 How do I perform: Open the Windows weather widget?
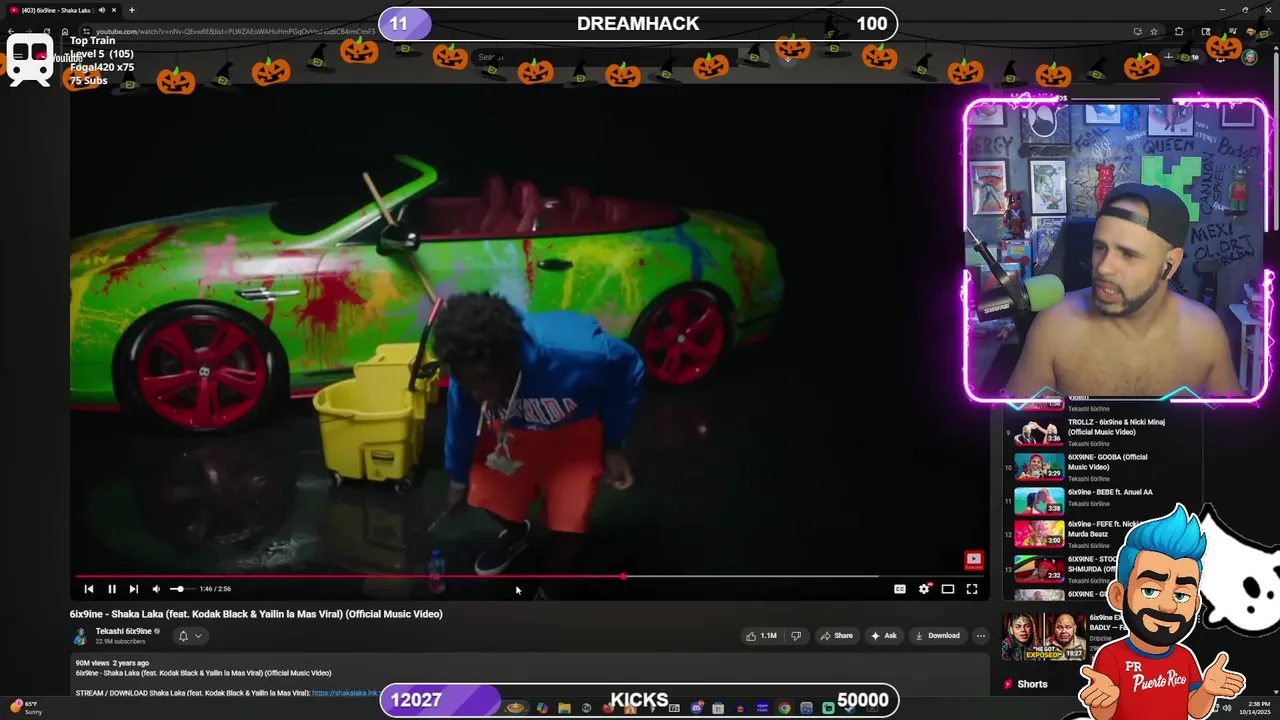pyautogui.click(x=25, y=708)
